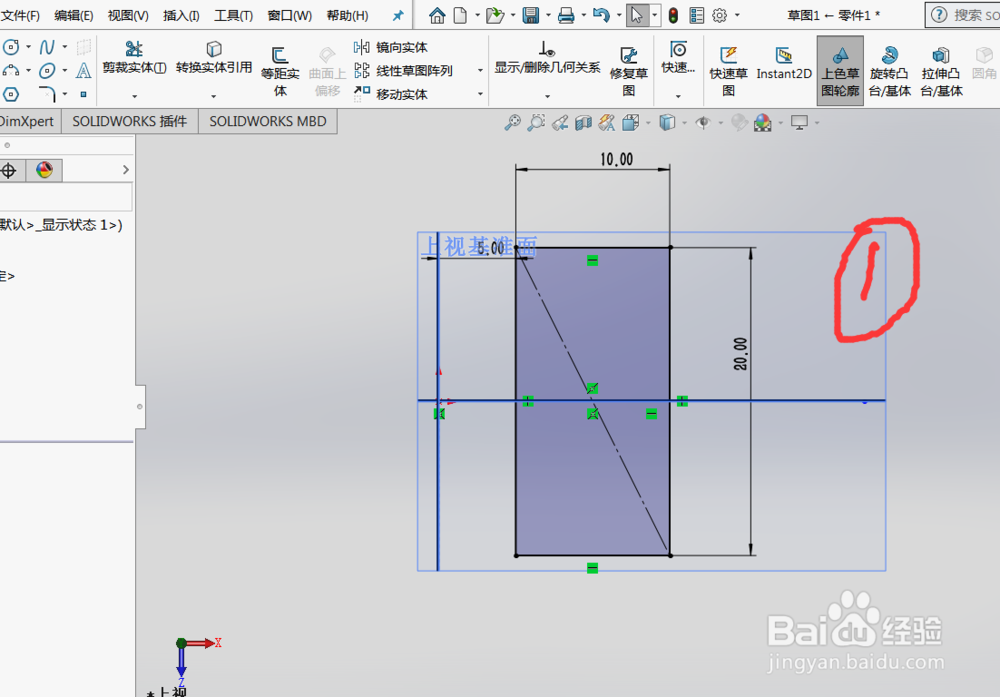Expand Trim Entities dropdown arrow
Image resolution: width=1000 pixels, height=697 pixels.
coord(135,96)
